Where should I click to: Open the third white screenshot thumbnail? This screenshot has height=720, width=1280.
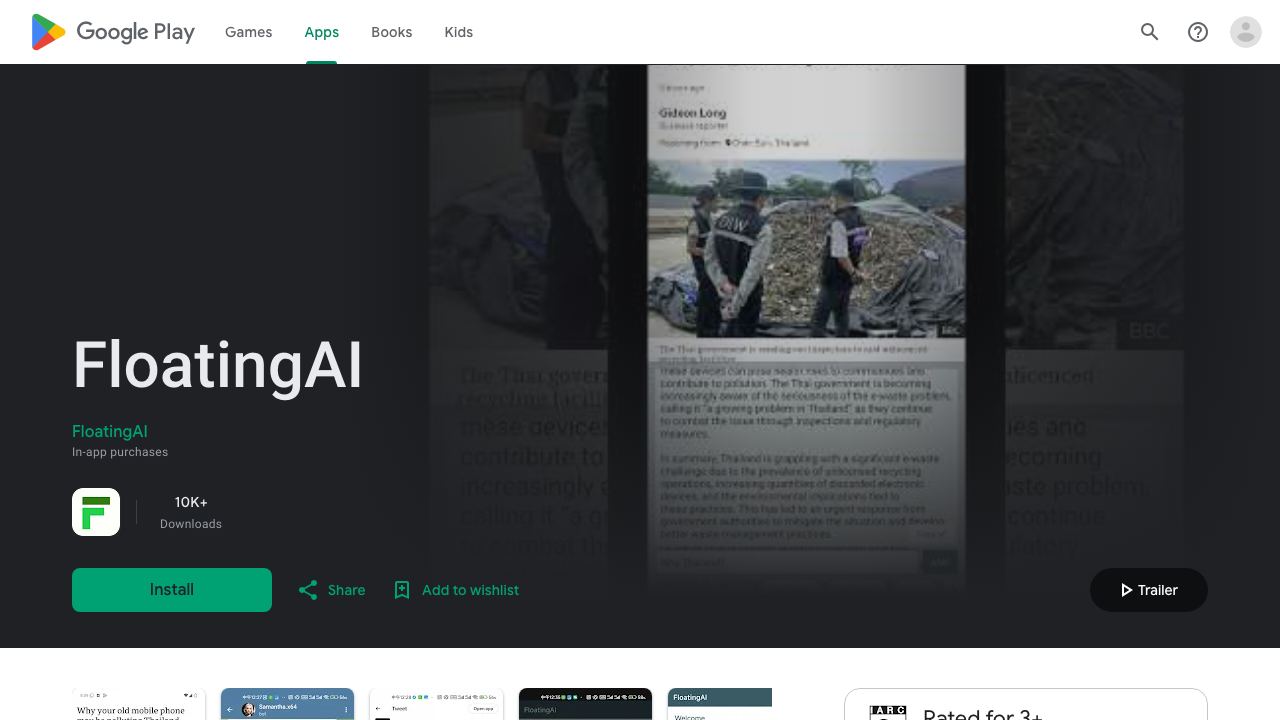point(436,704)
